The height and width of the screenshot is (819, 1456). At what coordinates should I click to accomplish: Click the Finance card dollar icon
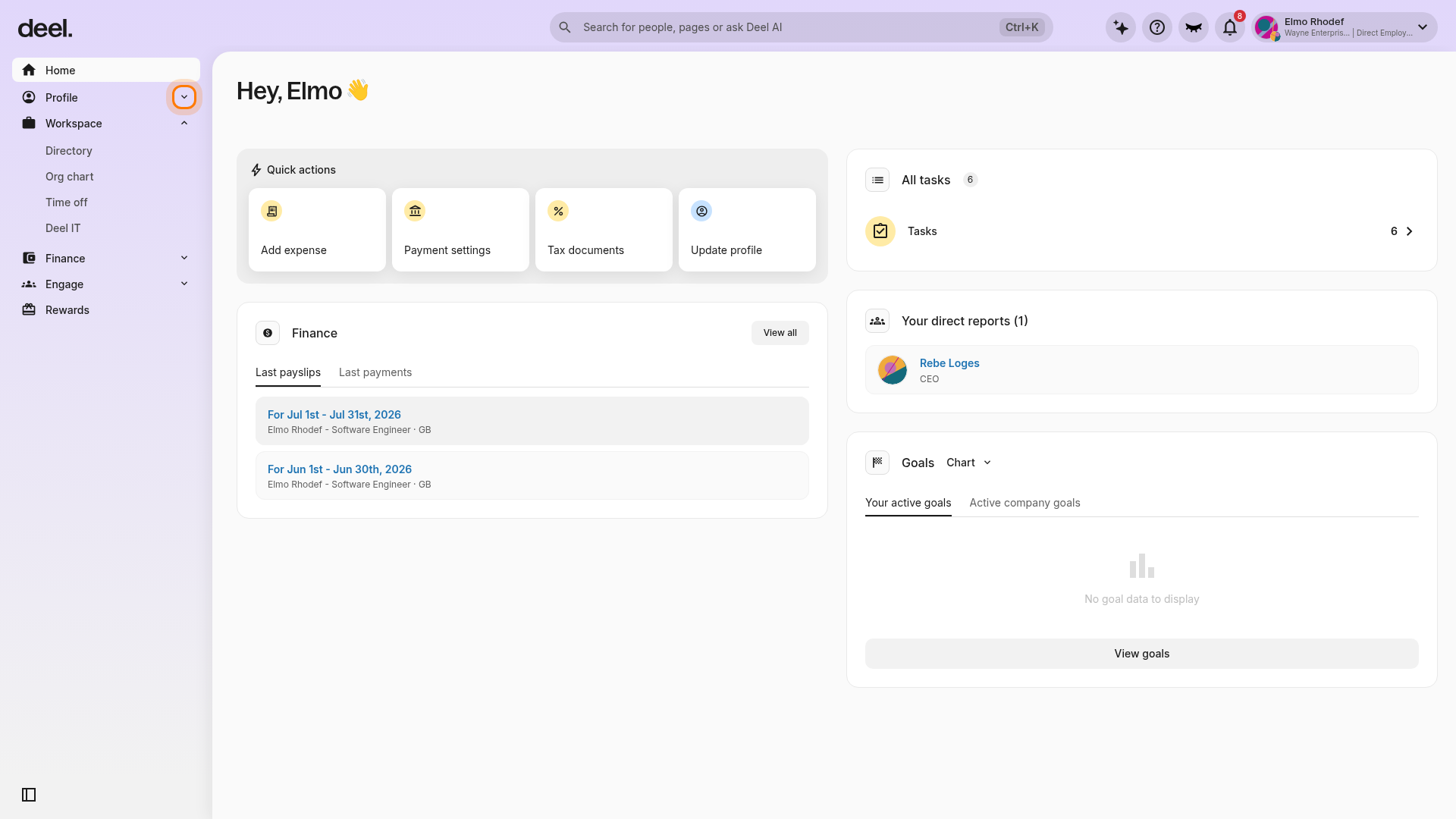click(x=268, y=333)
